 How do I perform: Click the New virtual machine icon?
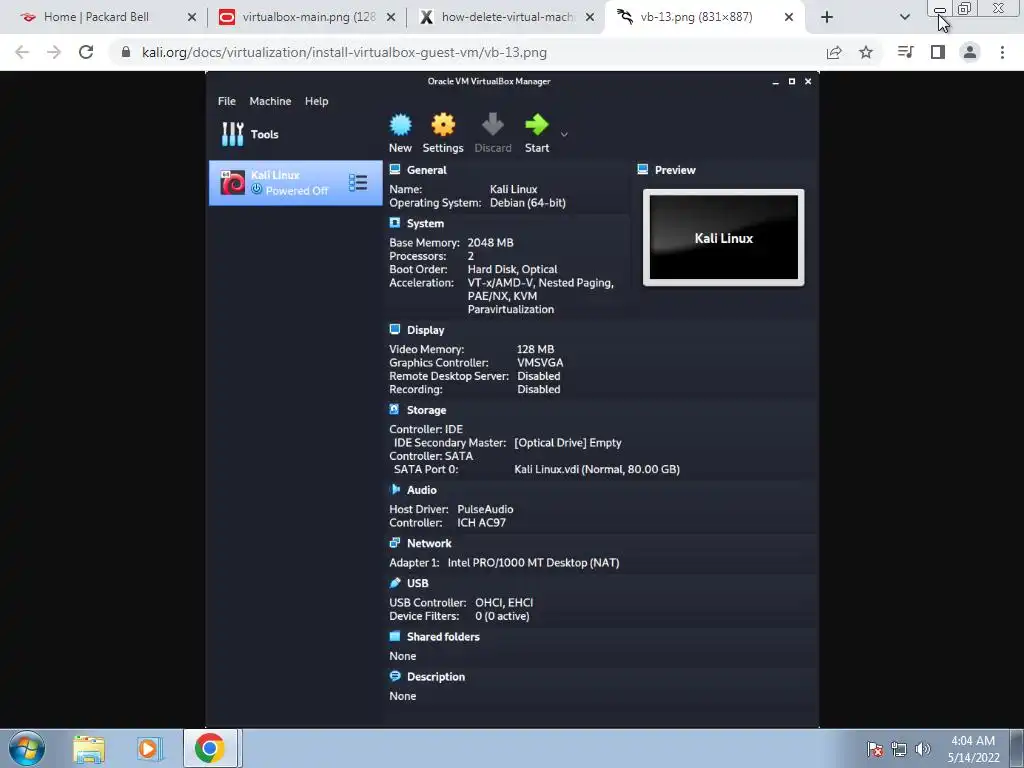(400, 125)
